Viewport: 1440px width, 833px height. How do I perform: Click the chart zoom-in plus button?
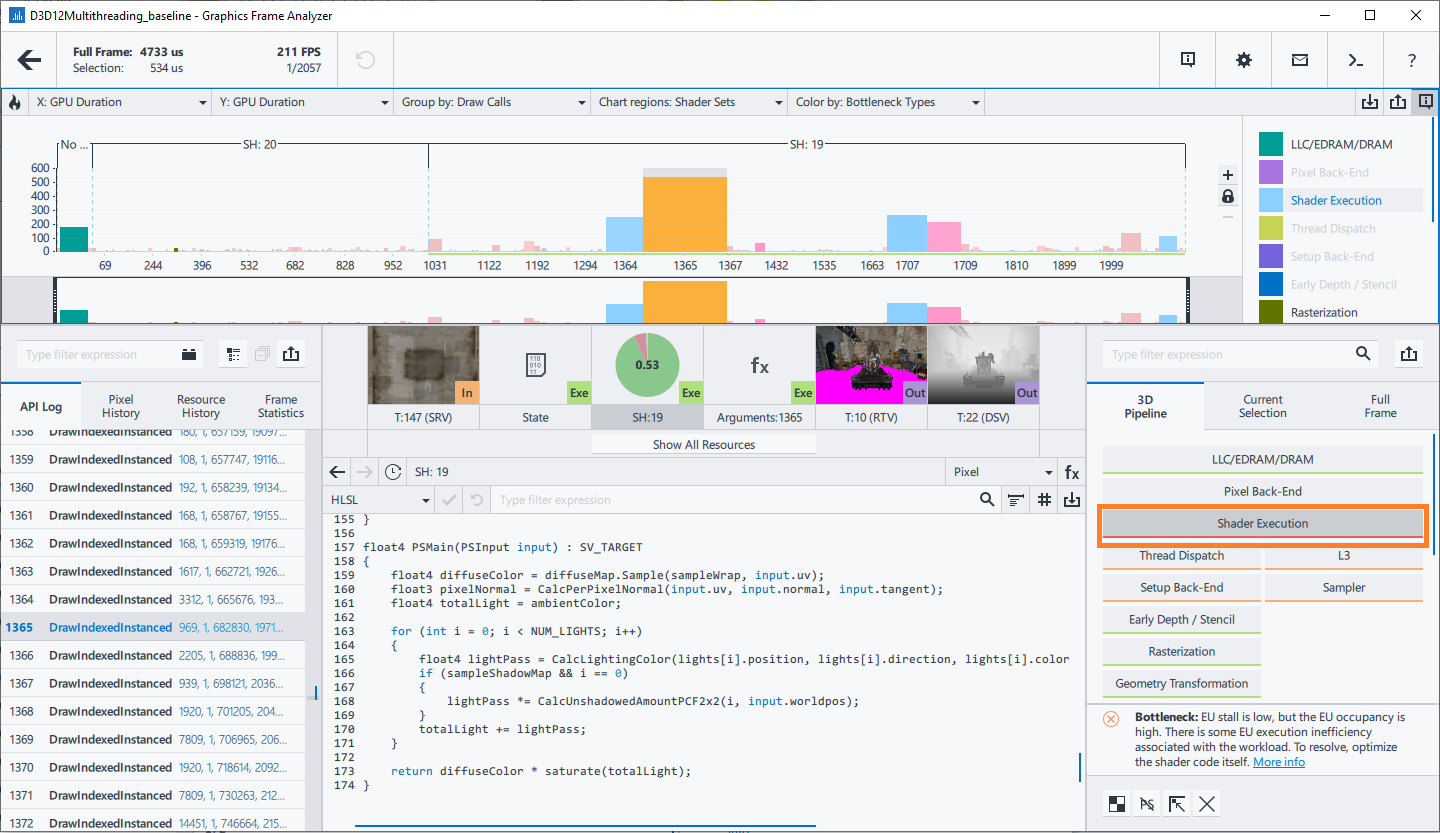tap(1228, 174)
